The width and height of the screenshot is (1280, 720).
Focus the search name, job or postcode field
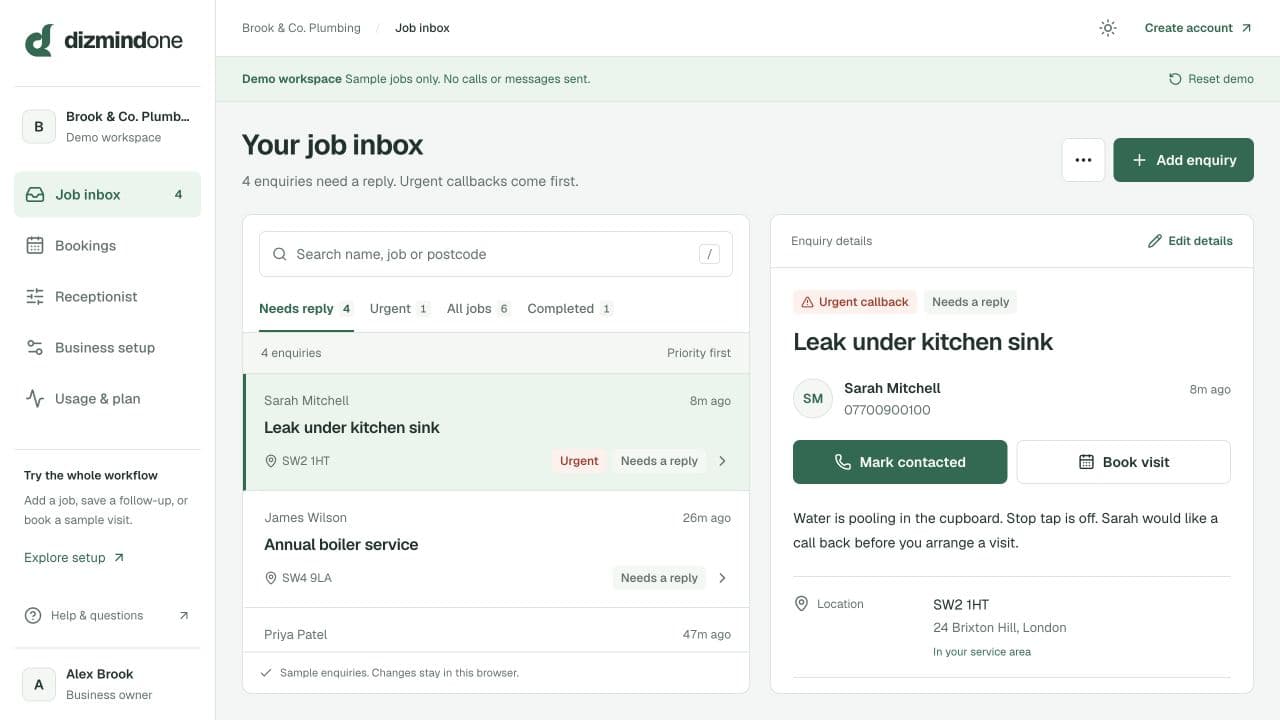click(496, 254)
